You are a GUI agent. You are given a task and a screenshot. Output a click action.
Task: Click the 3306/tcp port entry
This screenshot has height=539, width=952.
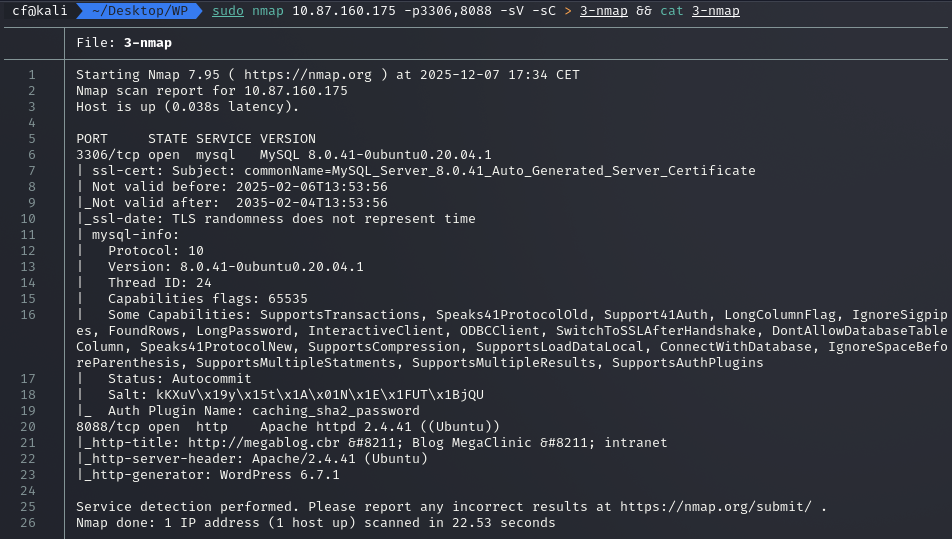108,155
